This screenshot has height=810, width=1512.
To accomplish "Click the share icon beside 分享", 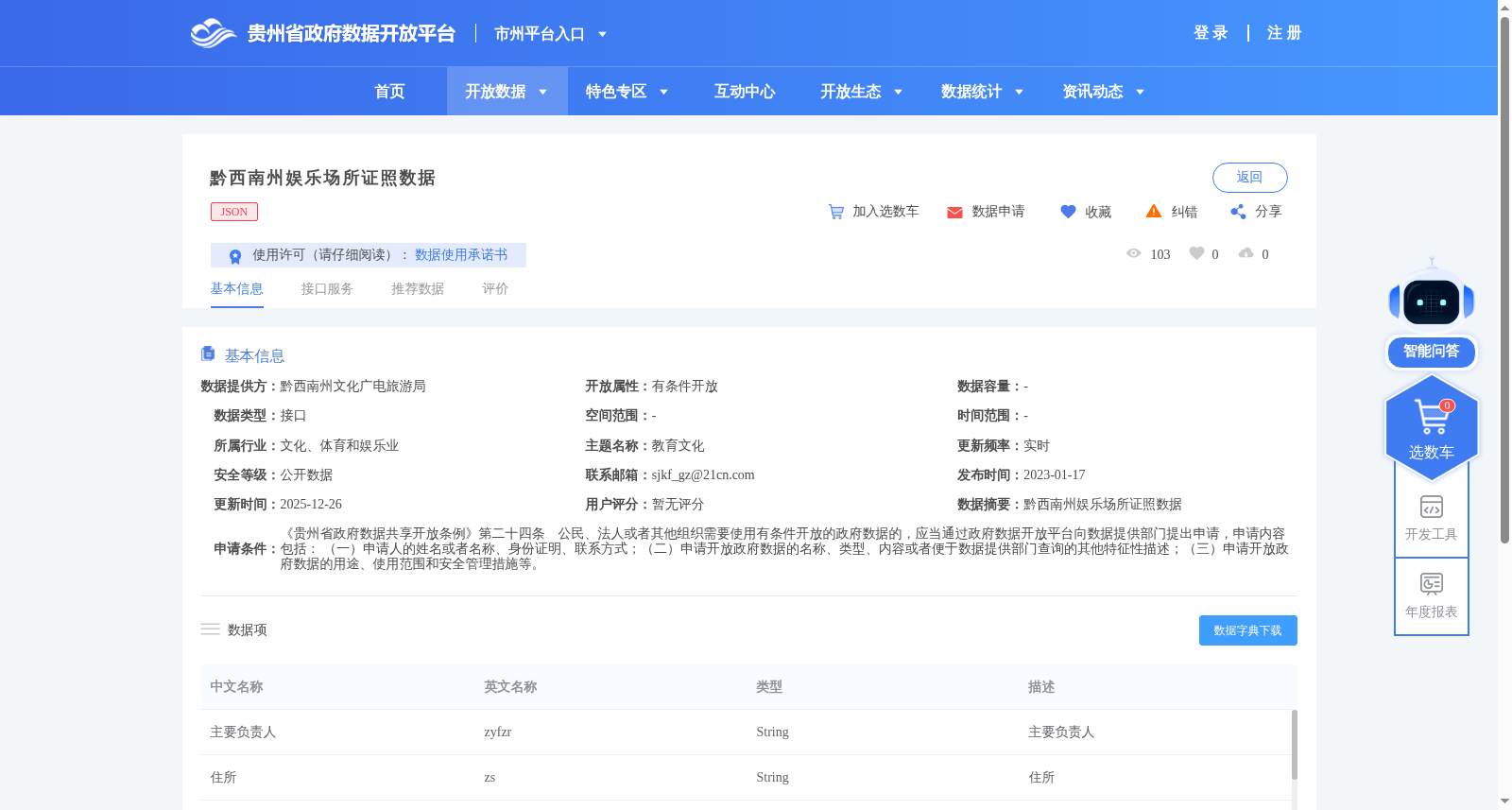I will click(1238, 212).
